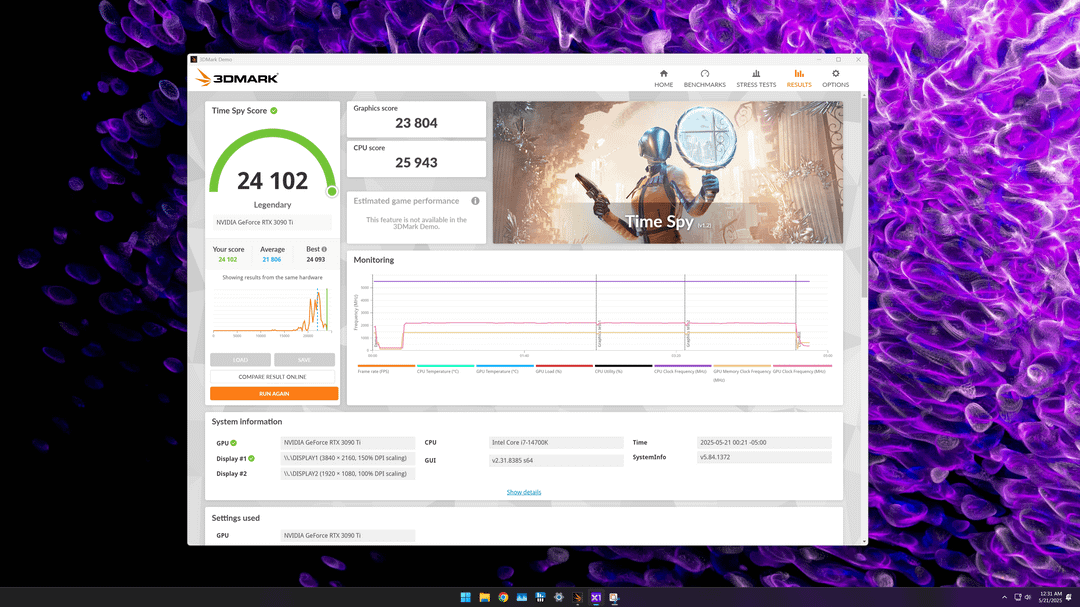Expand the system tray hidden icons chevron
Image resolution: width=1080 pixels, height=607 pixels.
tap(1004, 597)
